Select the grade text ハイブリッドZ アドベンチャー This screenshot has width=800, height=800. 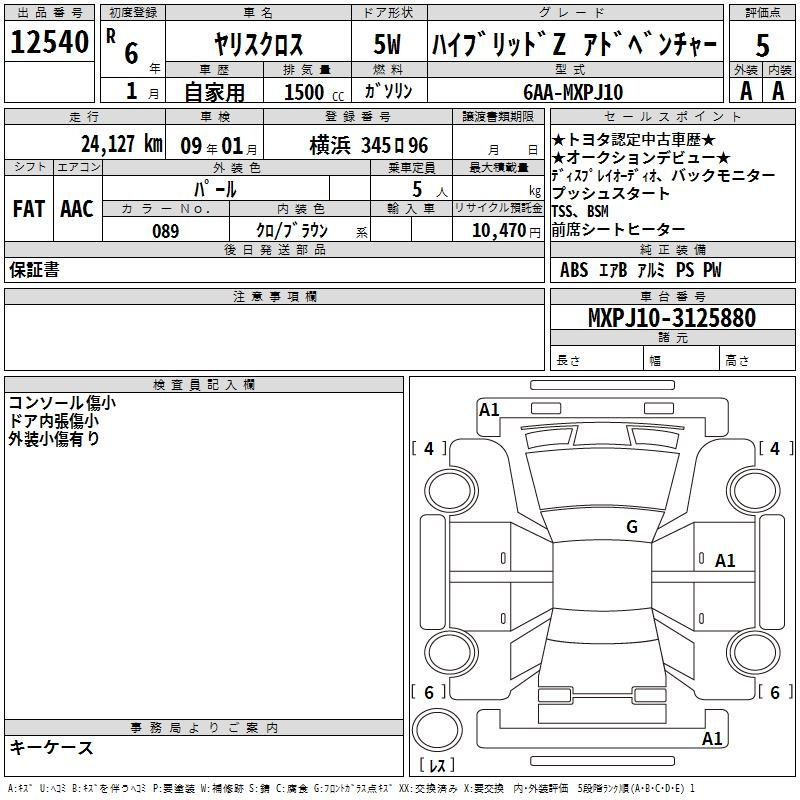pyautogui.click(x=574, y=44)
